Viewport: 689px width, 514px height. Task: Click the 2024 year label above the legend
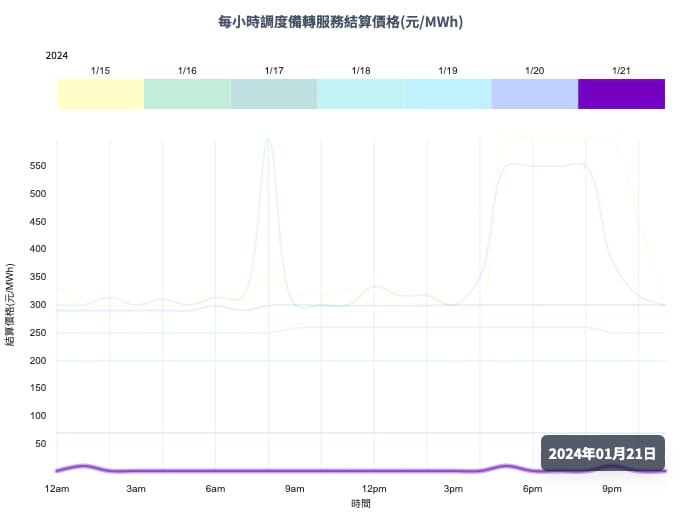pyautogui.click(x=57, y=56)
